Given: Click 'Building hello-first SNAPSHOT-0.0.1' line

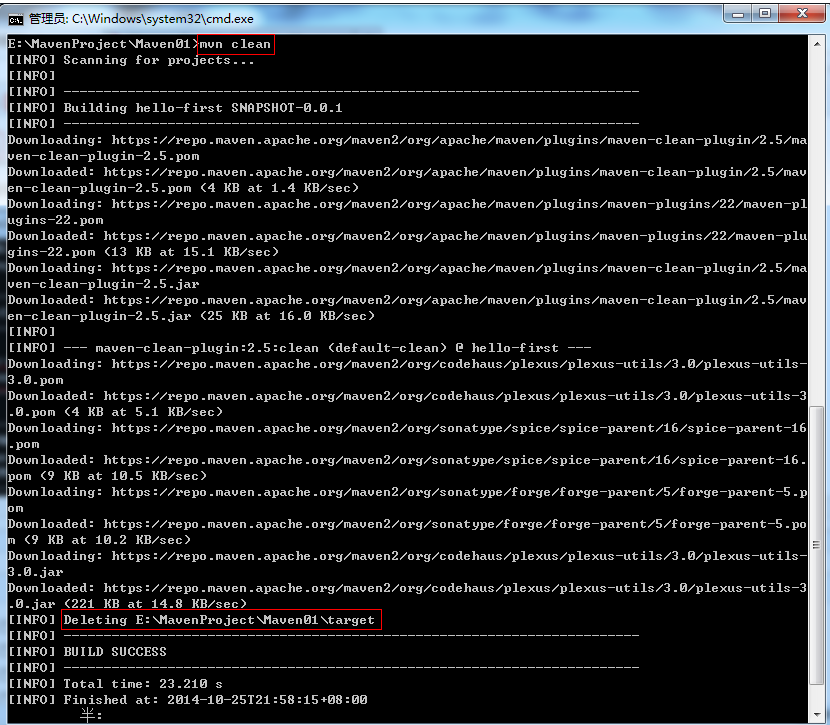Looking at the screenshot, I should (x=175, y=108).
